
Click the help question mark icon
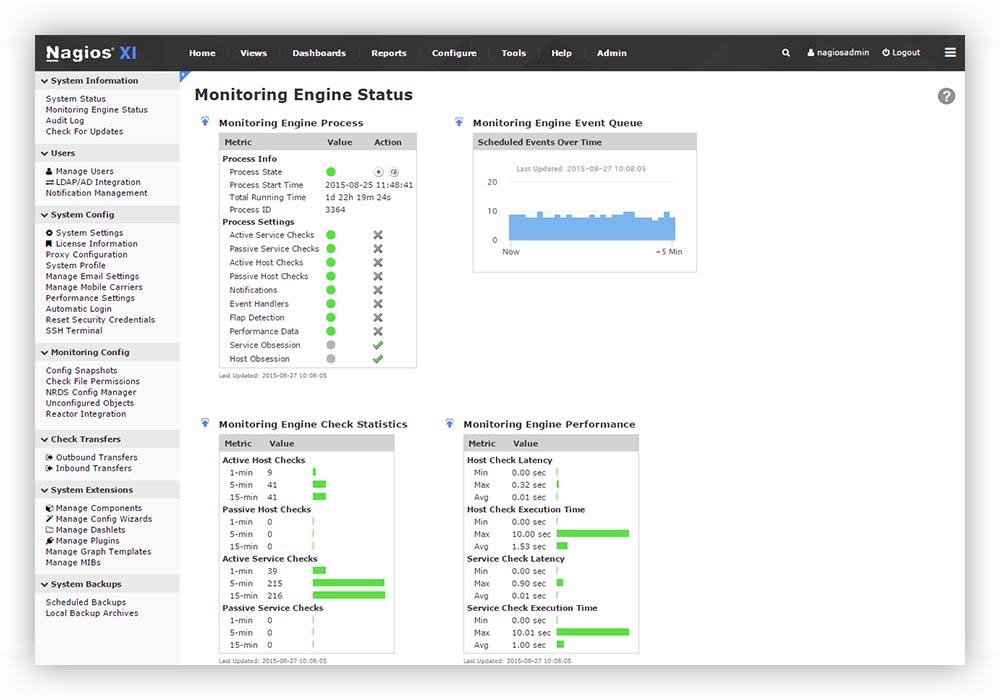pos(946,96)
